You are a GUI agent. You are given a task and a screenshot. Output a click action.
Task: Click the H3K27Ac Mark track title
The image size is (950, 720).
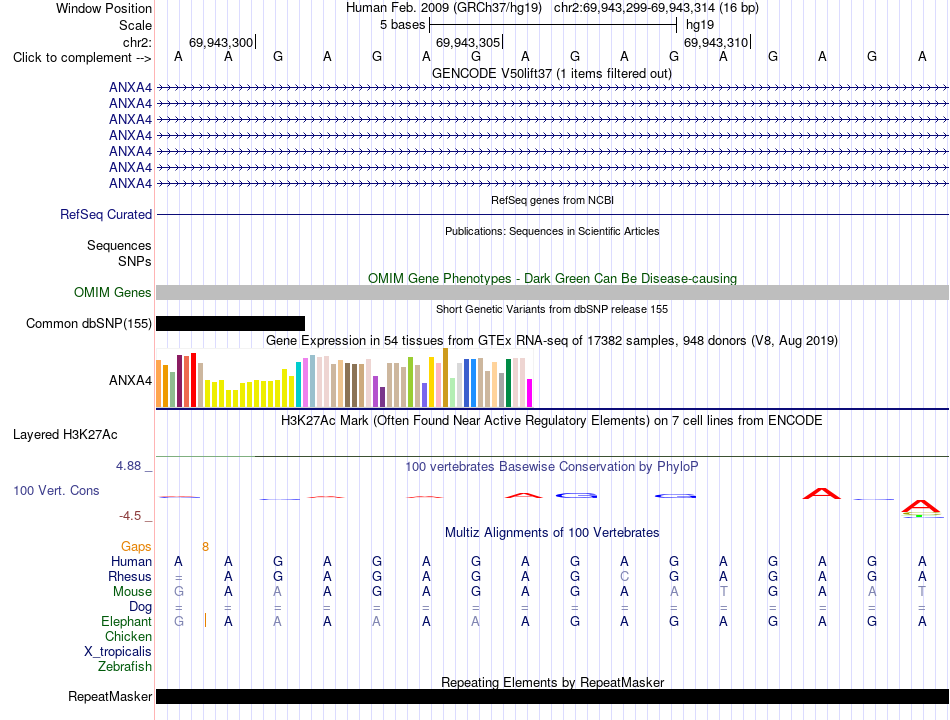coord(552,421)
